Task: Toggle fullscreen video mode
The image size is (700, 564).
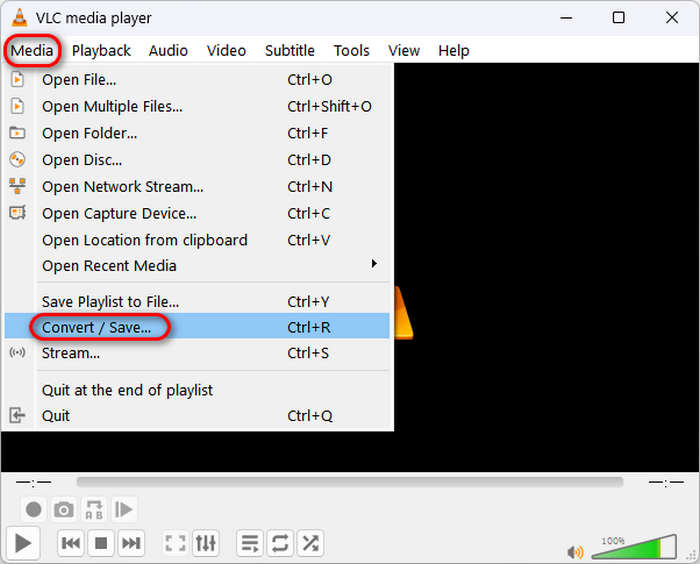Action: click(175, 543)
